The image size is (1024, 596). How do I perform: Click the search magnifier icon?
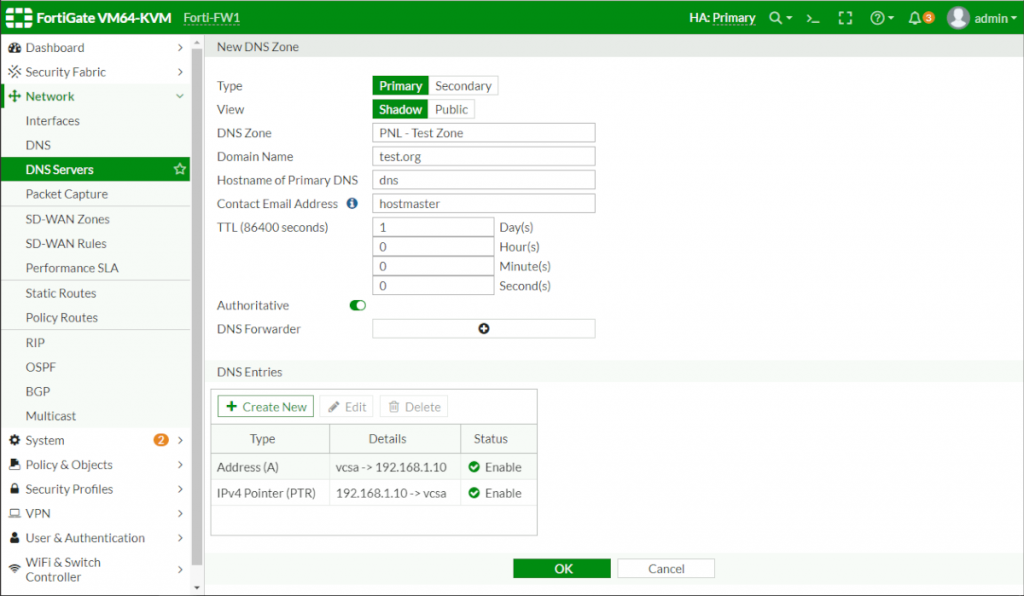(x=777, y=18)
